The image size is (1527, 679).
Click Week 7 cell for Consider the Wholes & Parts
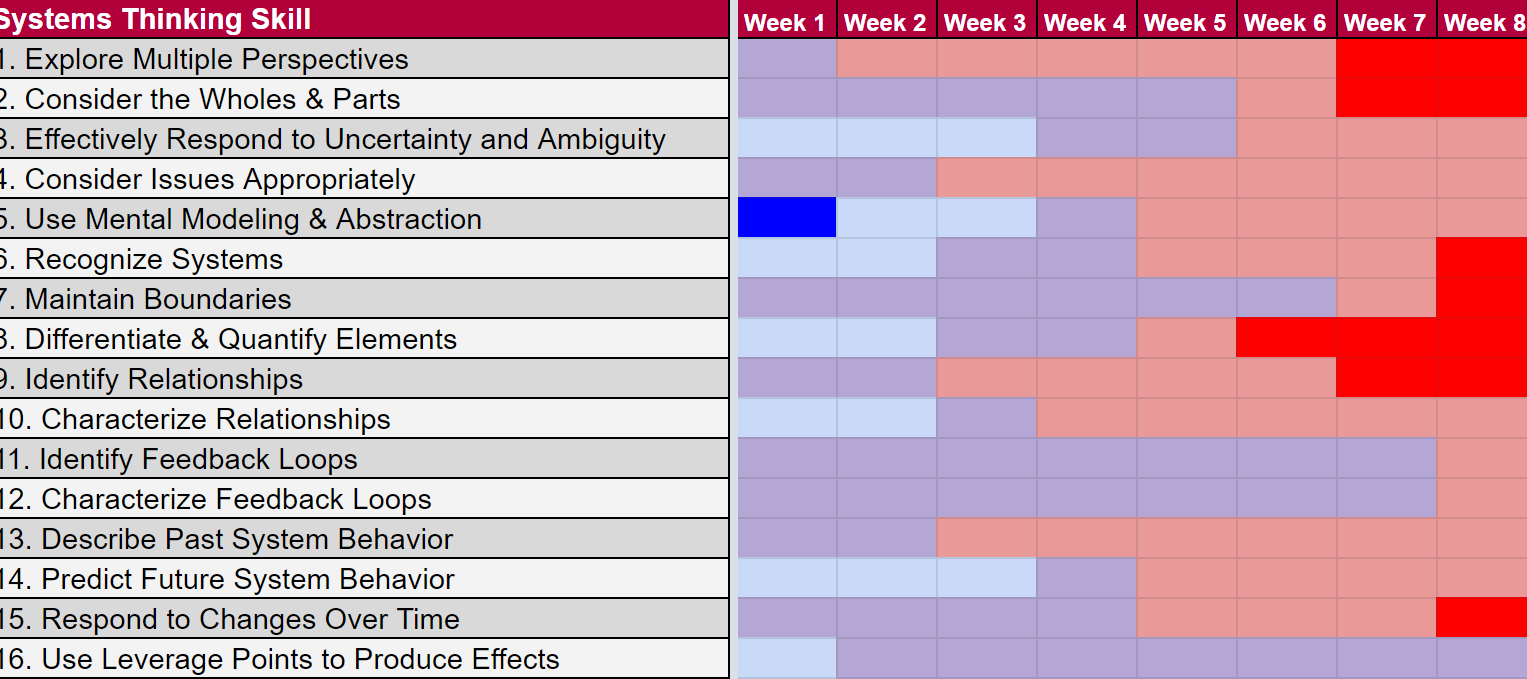[1386, 98]
